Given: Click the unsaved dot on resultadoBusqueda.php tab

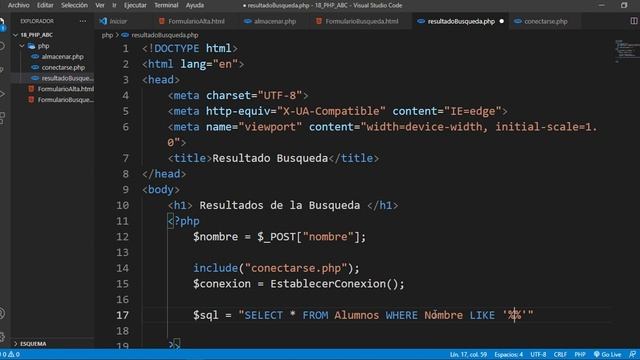Looking at the screenshot, I should [502, 21].
